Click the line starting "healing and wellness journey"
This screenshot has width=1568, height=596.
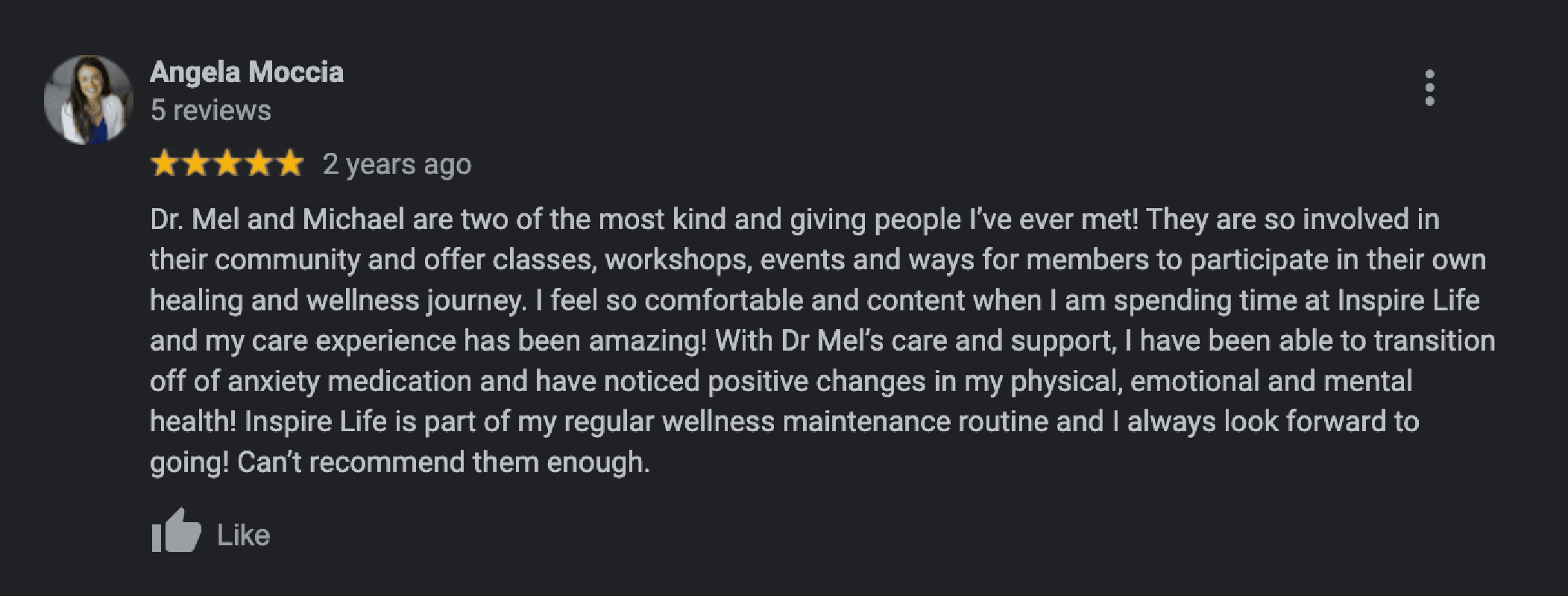pos(814,300)
